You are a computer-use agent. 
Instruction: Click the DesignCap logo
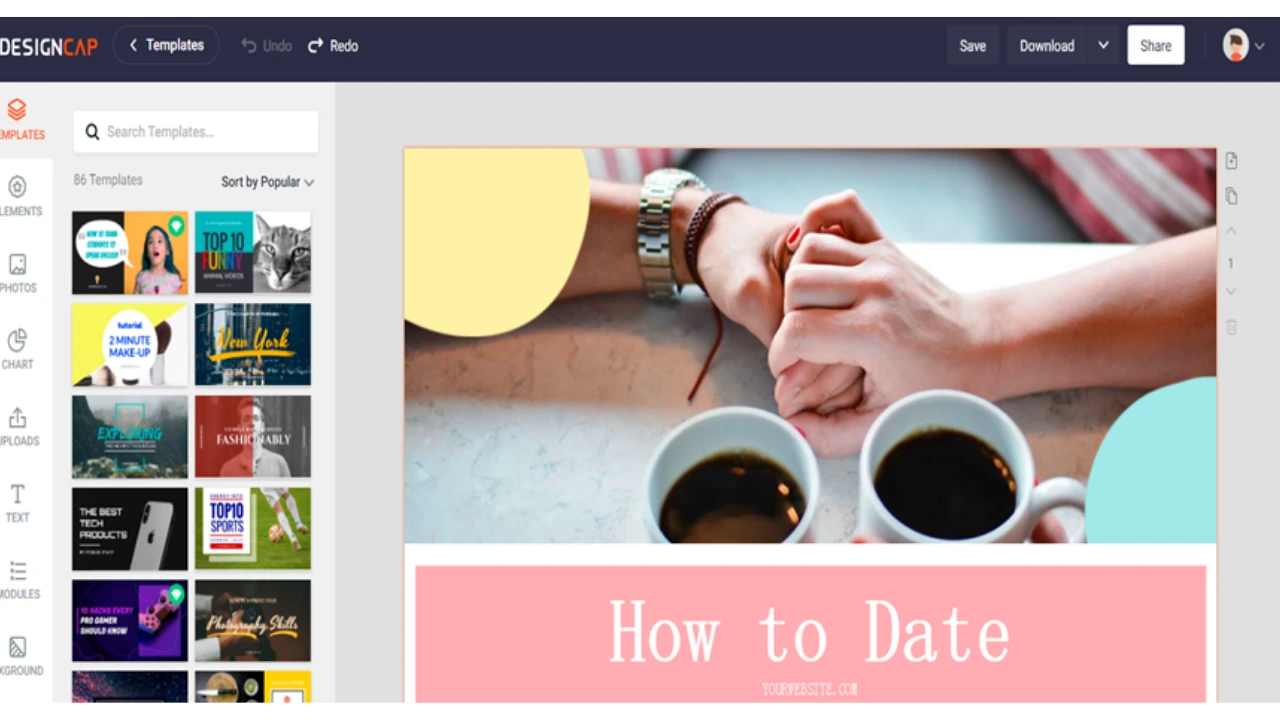coord(48,46)
